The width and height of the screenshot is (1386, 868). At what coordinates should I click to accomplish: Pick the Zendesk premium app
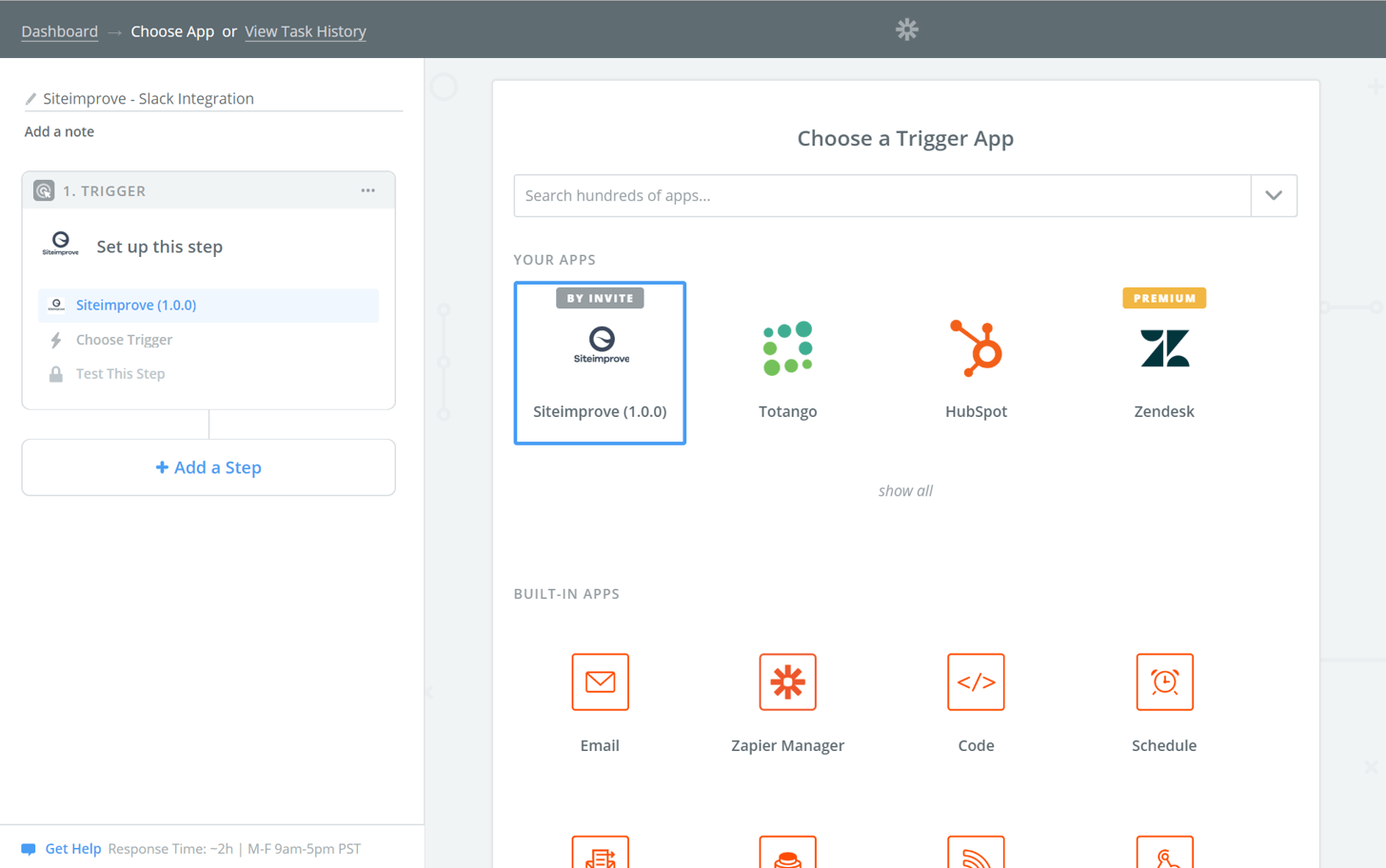pos(1163,349)
